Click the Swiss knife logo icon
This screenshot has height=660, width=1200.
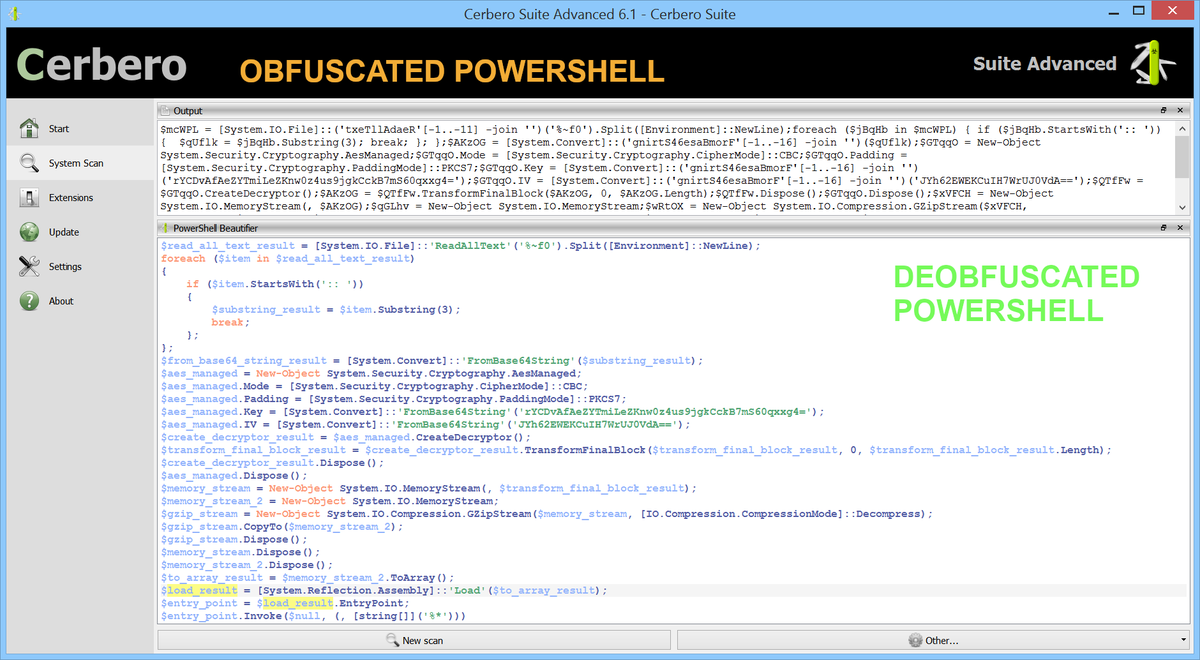pos(1153,63)
